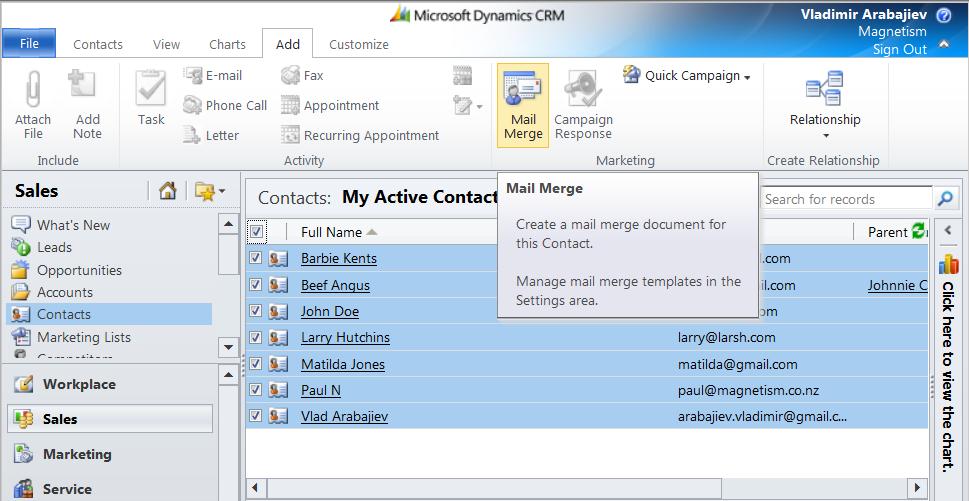Click contact icon beside Barbie Kents
This screenshot has height=501, width=969.
click(x=279, y=258)
